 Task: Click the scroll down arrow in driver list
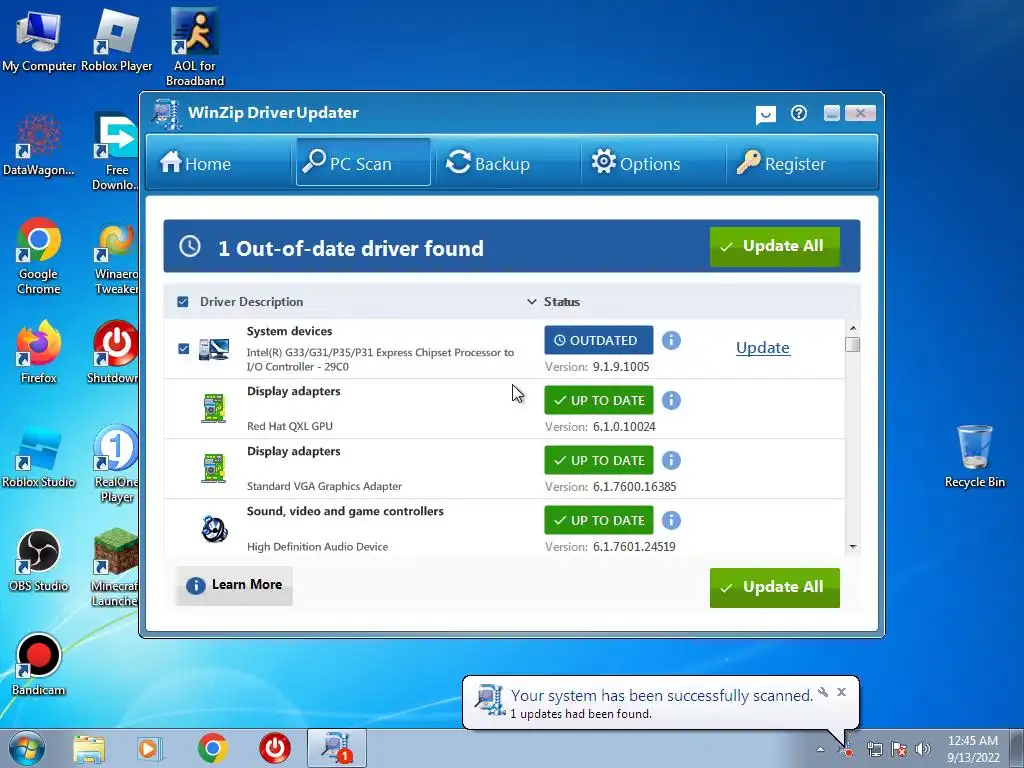[x=853, y=547]
